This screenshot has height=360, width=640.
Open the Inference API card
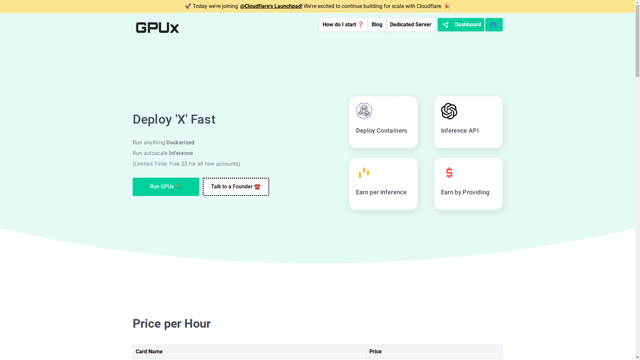(468, 122)
